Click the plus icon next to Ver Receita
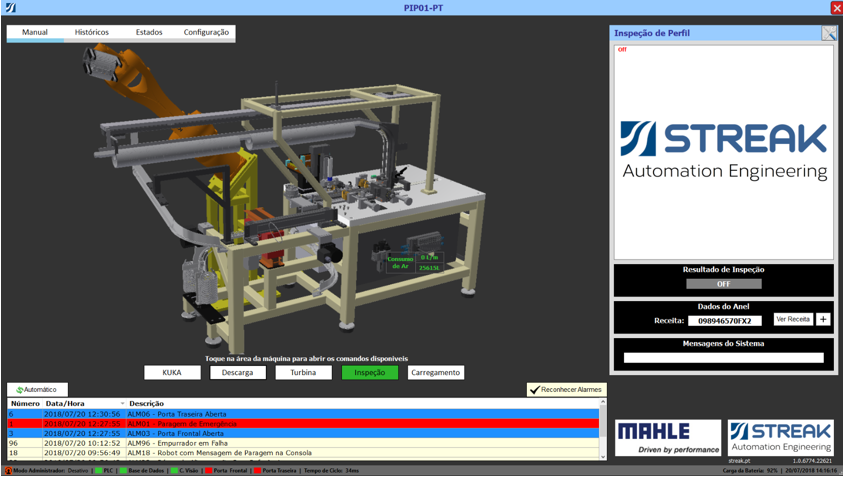Image resolution: width=843 pixels, height=478 pixels. (x=823, y=320)
